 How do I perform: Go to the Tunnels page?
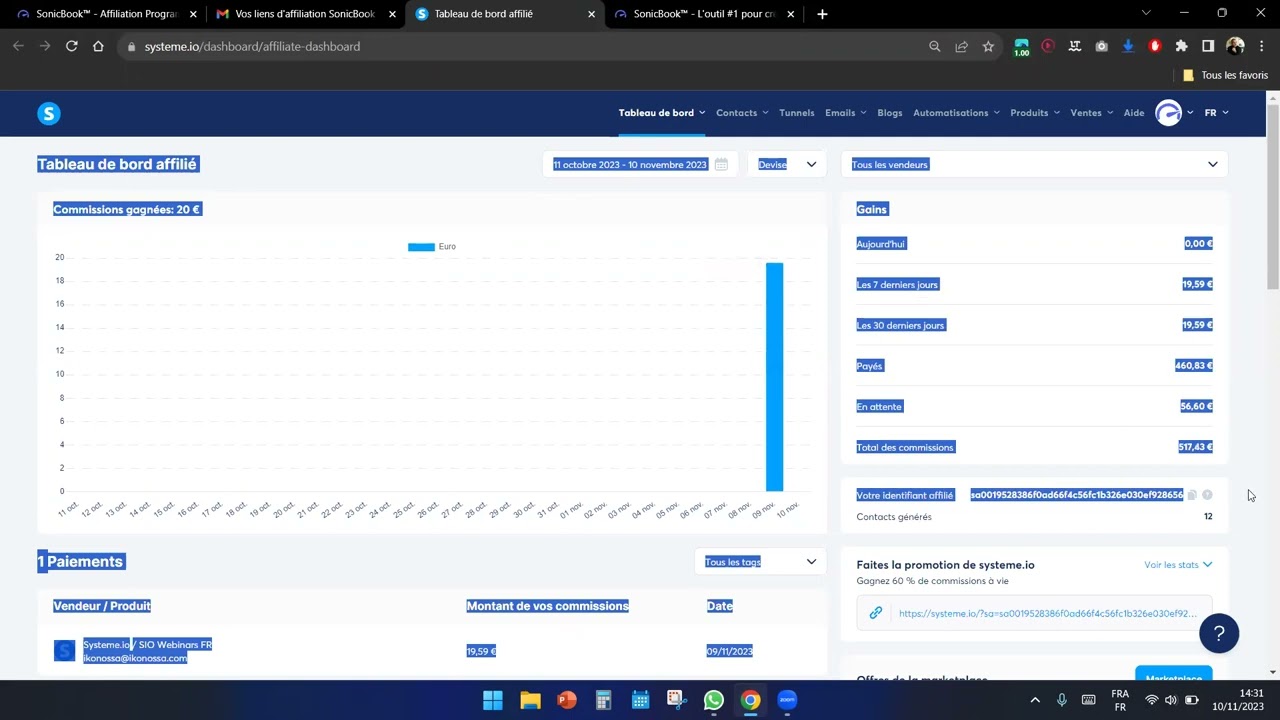pyautogui.click(x=797, y=113)
